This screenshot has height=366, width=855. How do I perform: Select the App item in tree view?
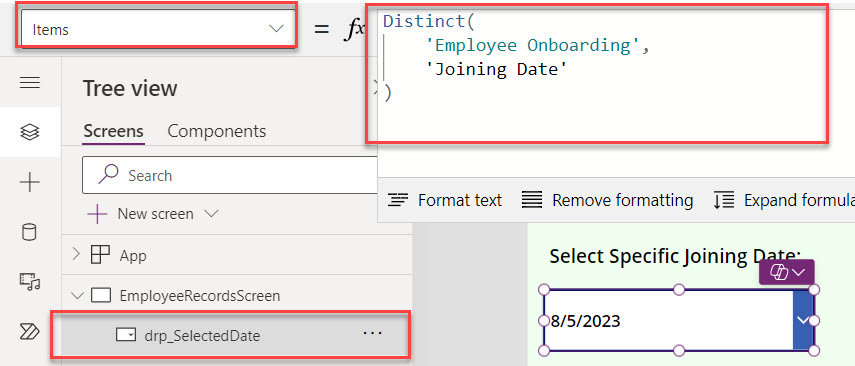pos(133,255)
